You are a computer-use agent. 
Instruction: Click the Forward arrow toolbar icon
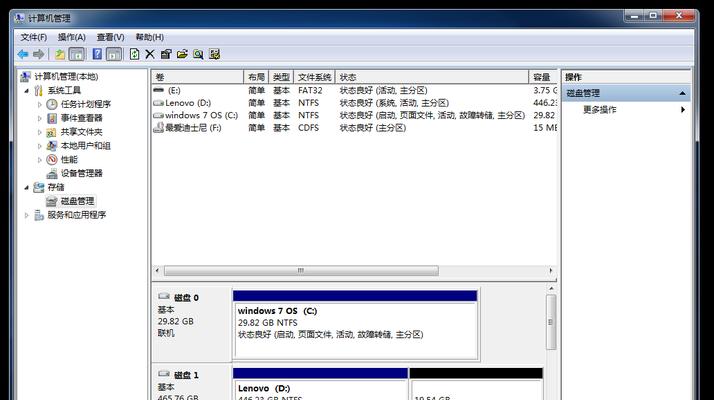coord(39,55)
